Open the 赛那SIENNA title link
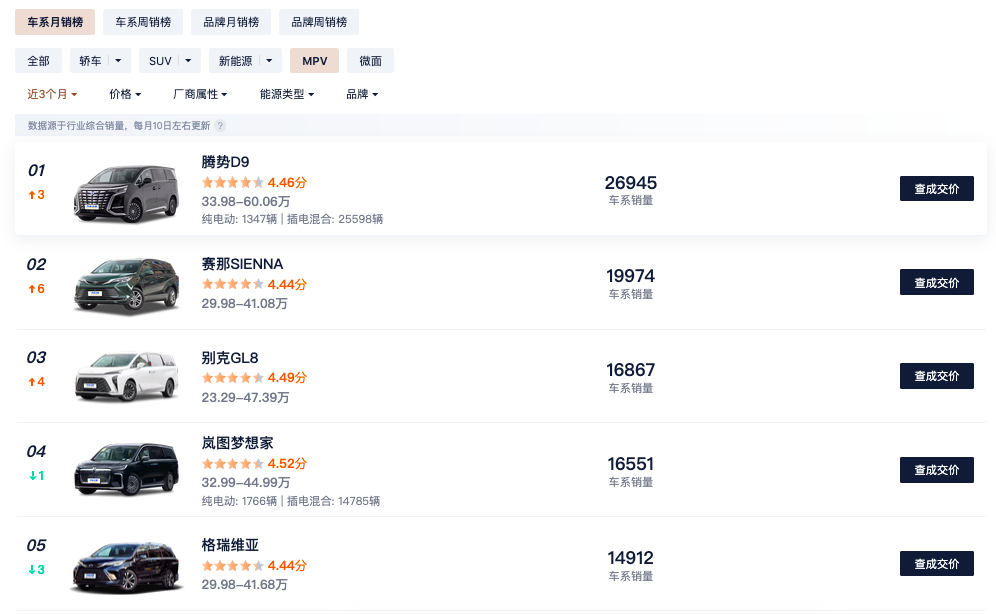 point(242,264)
